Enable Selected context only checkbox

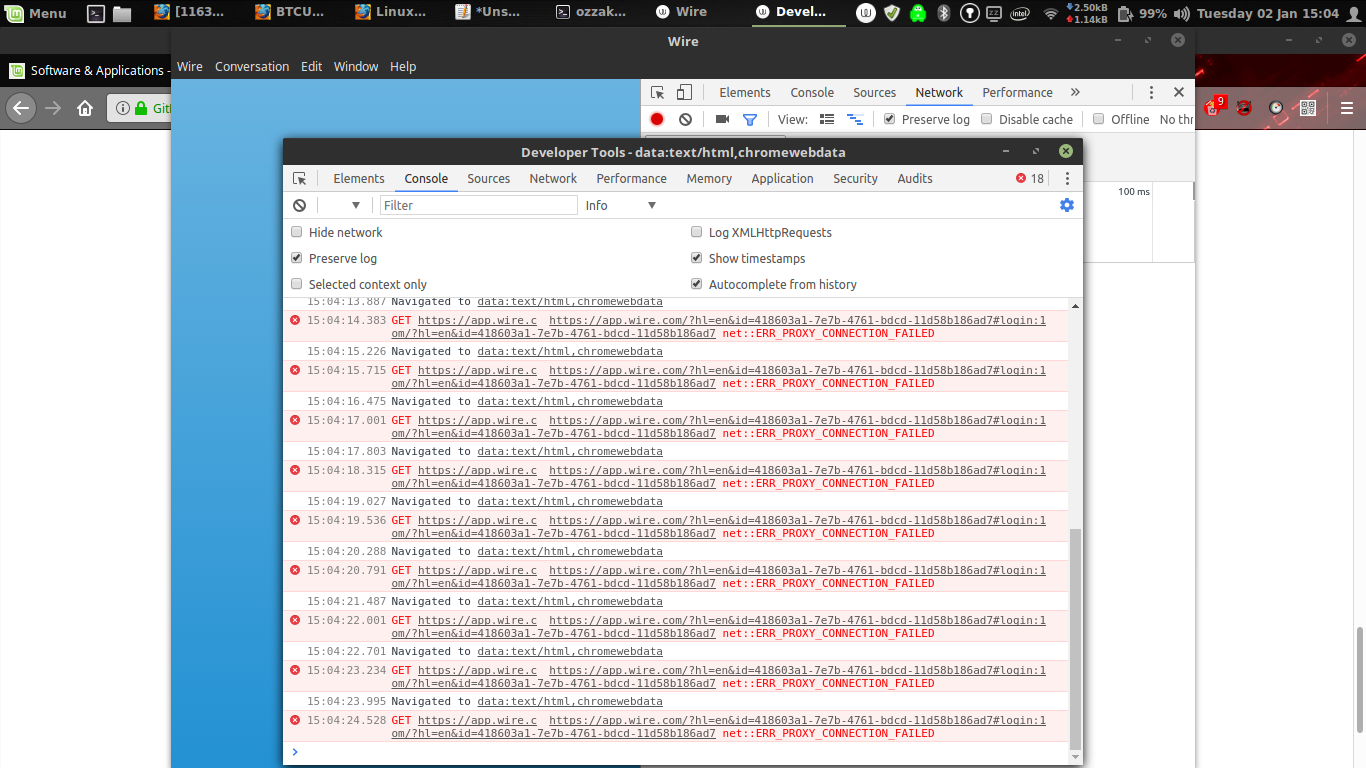pos(297,284)
